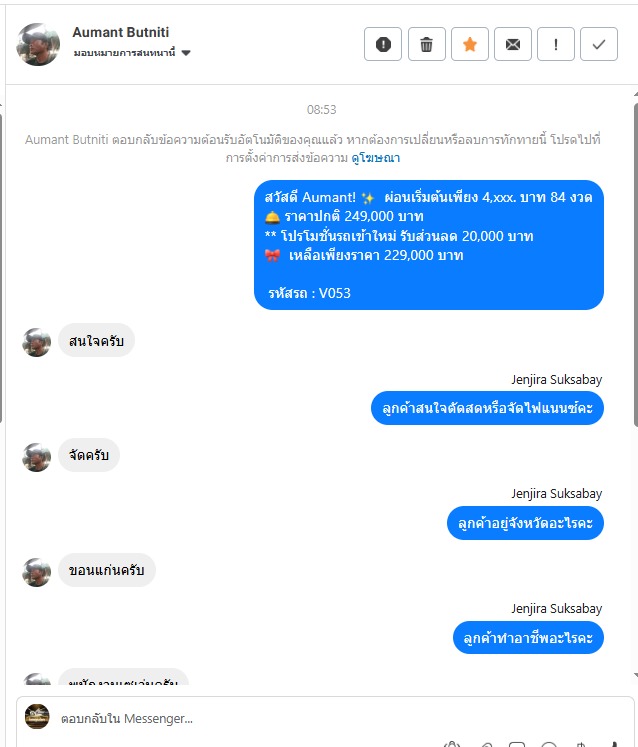Delete the conversation with the trash icon

click(426, 44)
